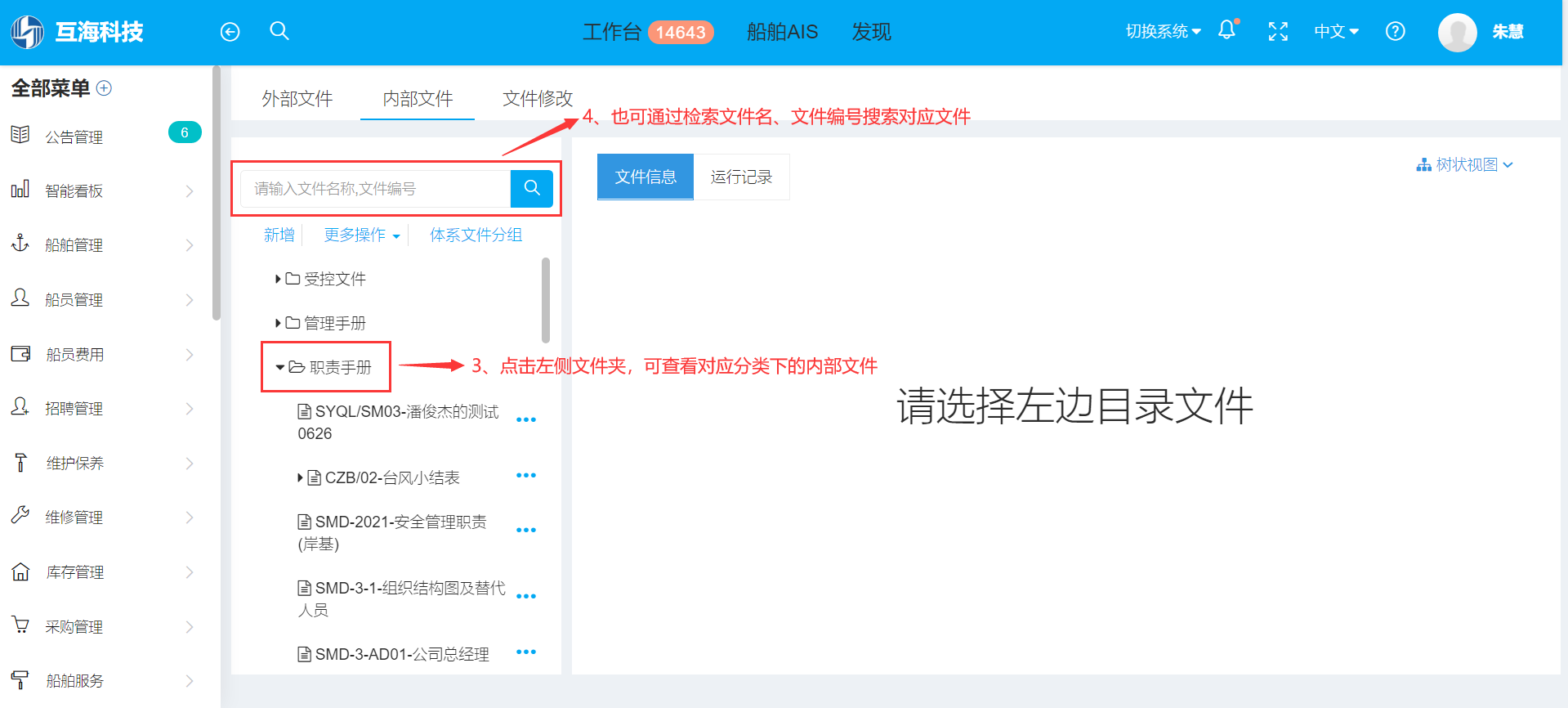Click the 全部菜单 heading
The image size is (1568, 708).
(51, 87)
